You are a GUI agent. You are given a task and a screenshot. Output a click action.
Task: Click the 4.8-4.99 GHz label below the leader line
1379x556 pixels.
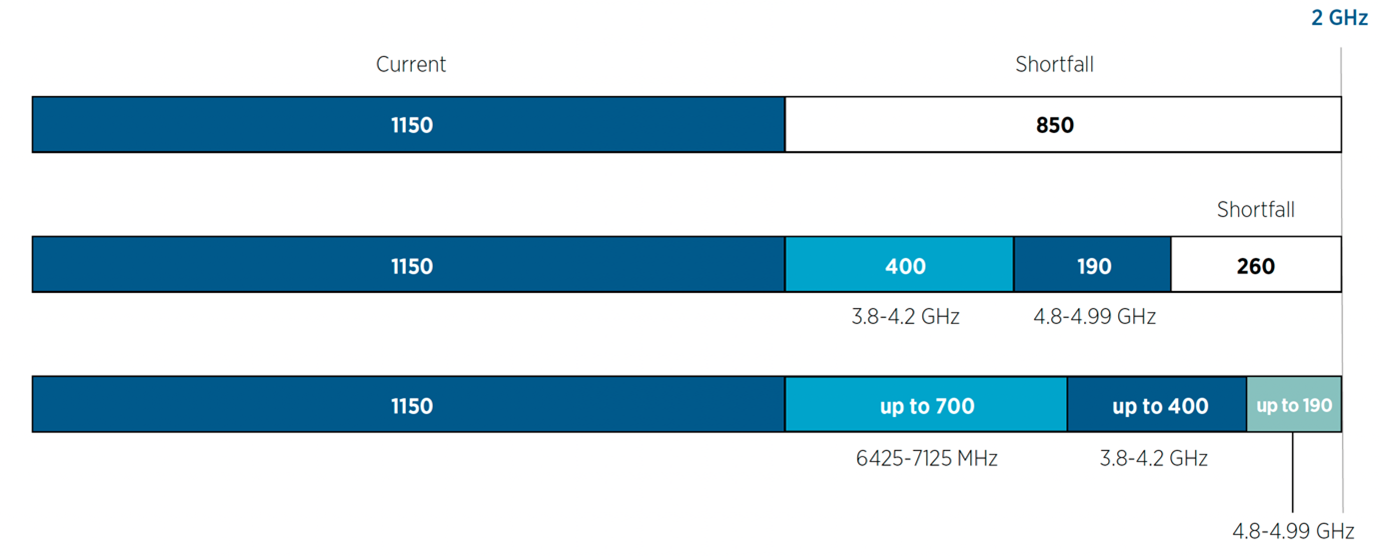1293,531
